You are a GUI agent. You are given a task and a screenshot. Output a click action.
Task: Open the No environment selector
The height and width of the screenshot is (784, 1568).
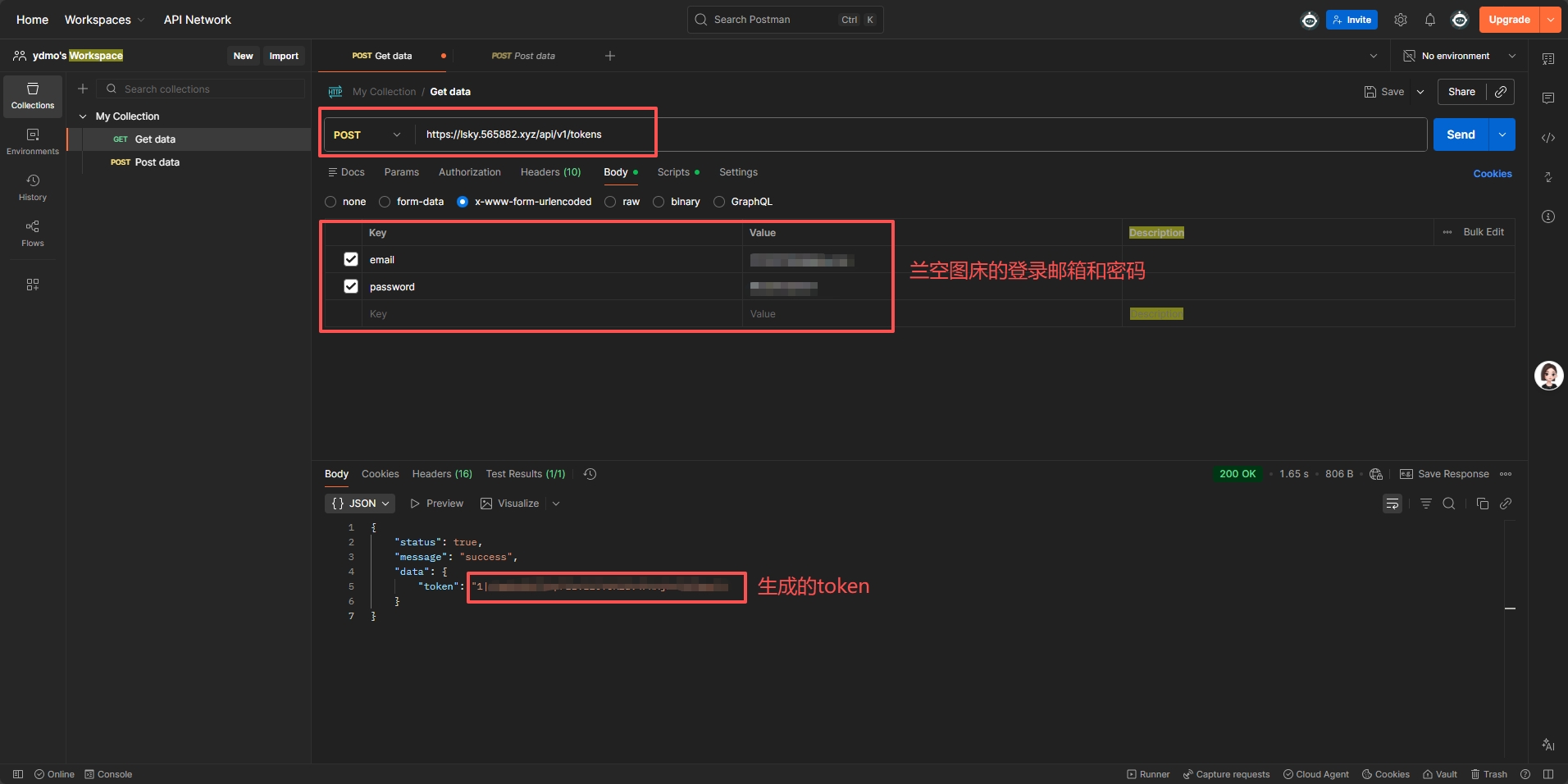[1460, 56]
